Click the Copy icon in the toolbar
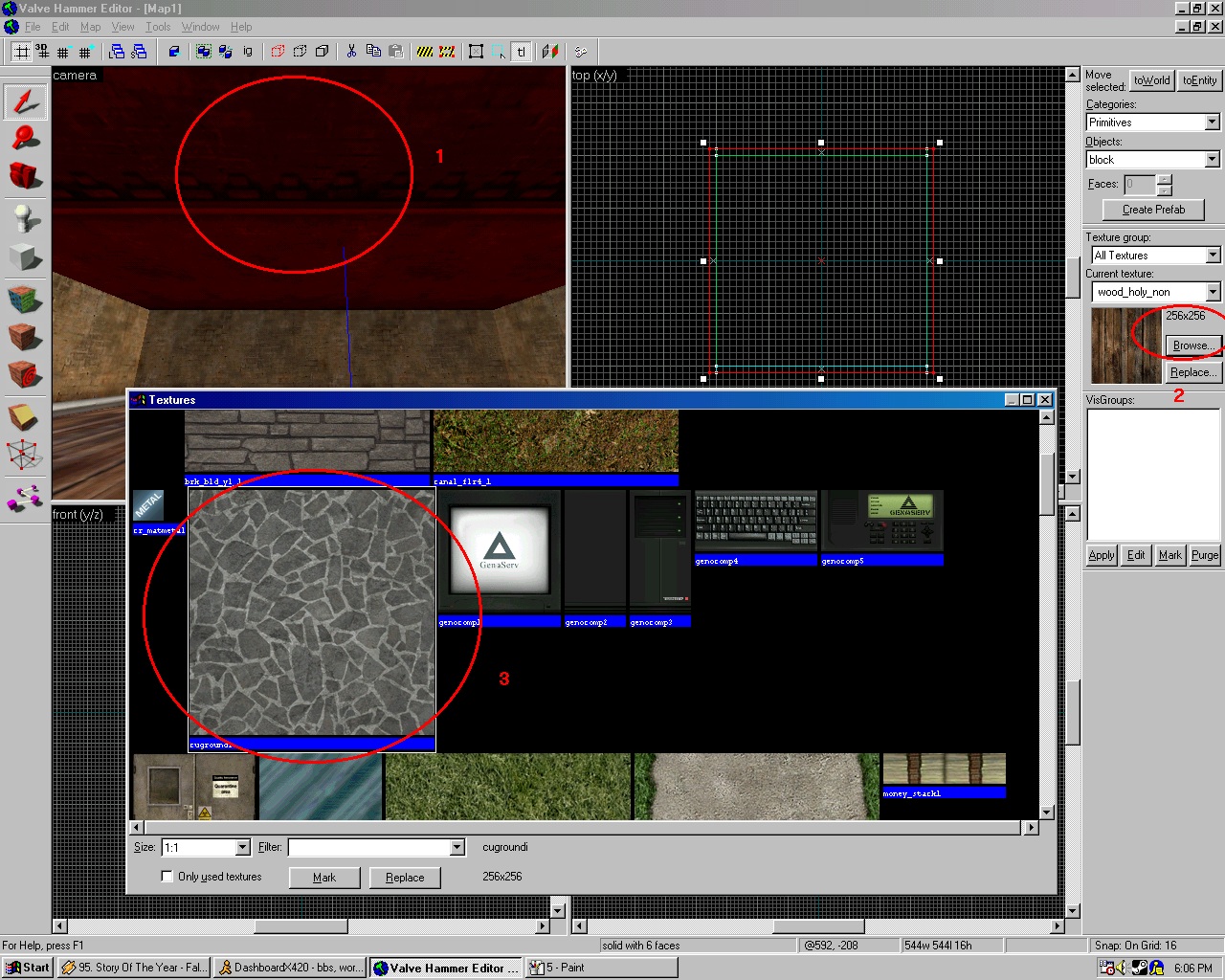1225x980 pixels. (x=375, y=52)
